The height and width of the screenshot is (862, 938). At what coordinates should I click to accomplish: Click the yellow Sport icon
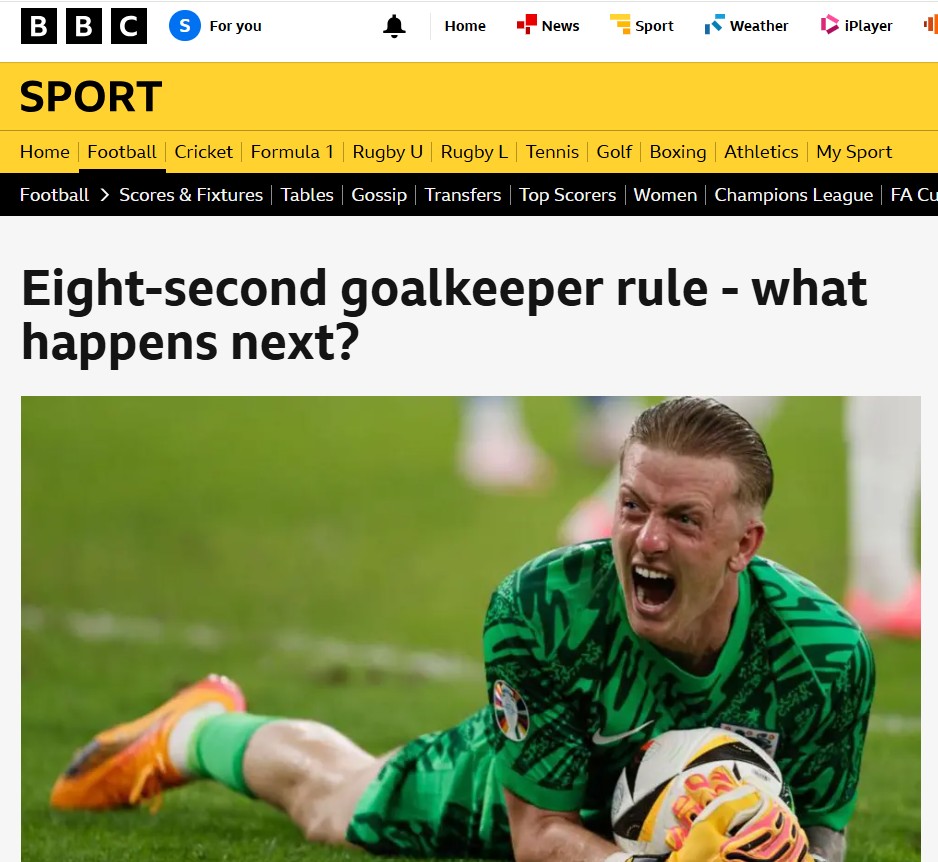coord(620,25)
